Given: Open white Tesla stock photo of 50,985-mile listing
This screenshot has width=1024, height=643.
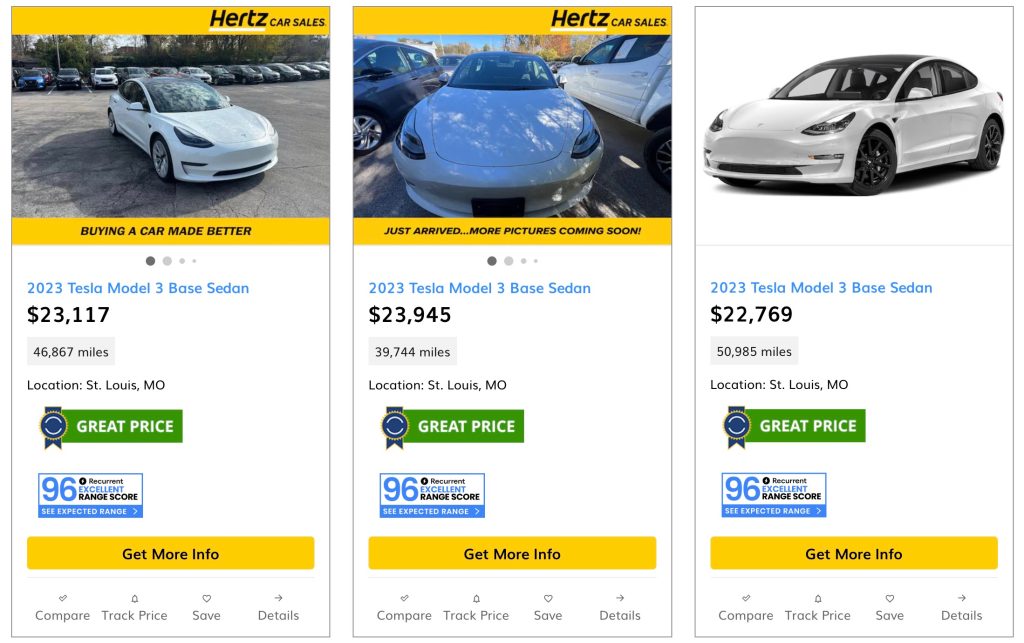Looking at the screenshot, I should pos(854,125).
